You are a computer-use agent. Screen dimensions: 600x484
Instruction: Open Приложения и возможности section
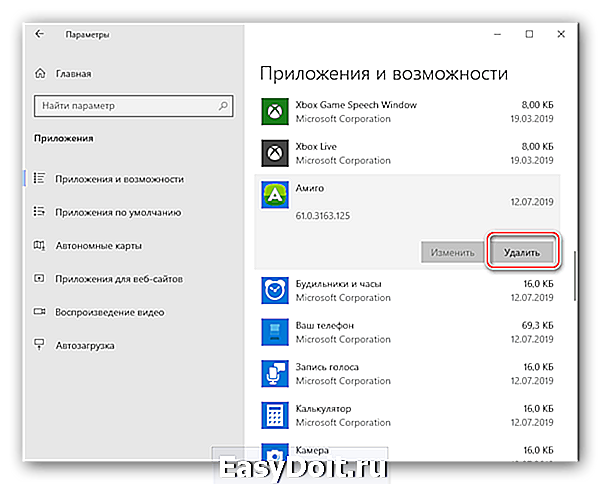point(119,179)
